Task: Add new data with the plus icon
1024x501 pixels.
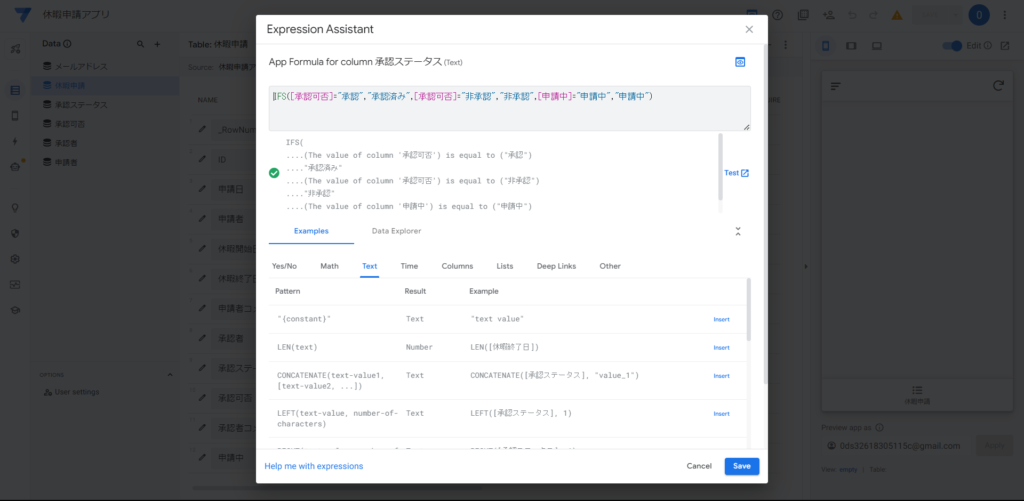Action: pos(157,44)
